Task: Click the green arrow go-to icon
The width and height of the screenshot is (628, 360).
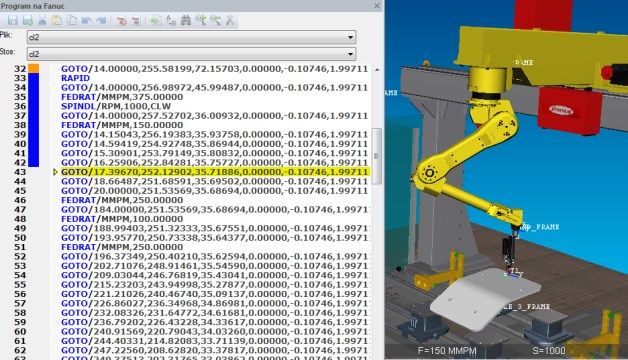Action: (156, 20)
